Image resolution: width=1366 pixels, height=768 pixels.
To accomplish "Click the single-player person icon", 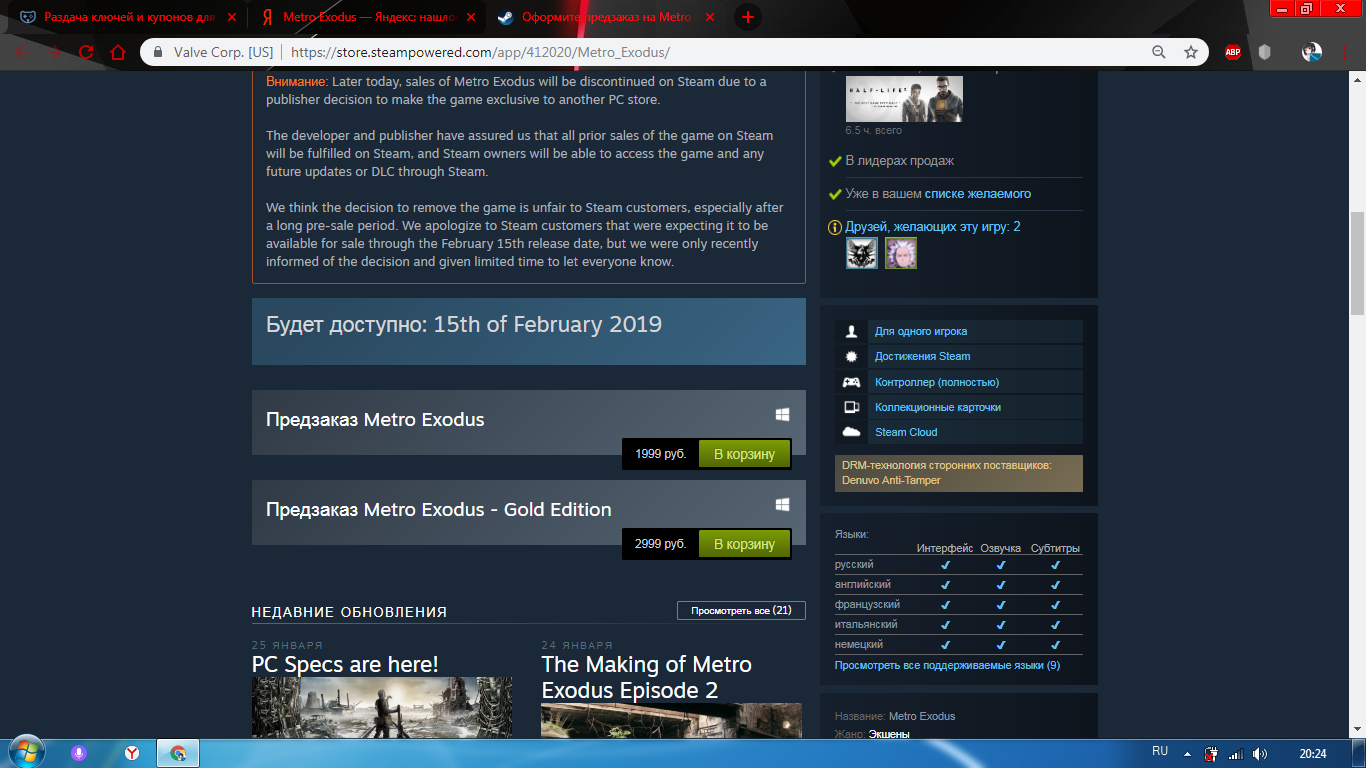I will [x=851, y=331].
